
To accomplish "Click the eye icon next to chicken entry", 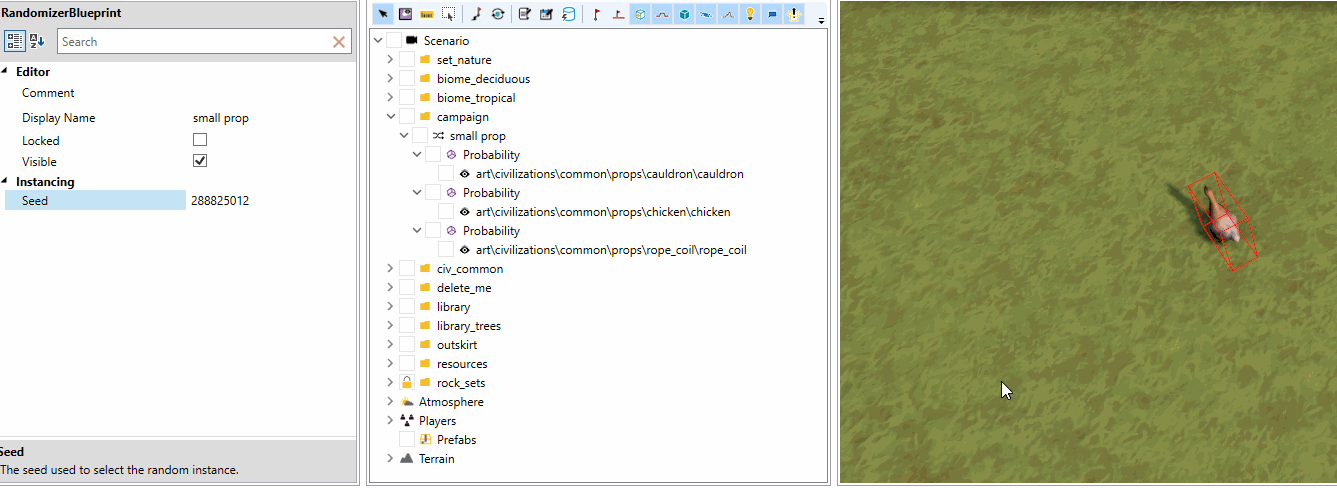I will [x=464, y=212].
